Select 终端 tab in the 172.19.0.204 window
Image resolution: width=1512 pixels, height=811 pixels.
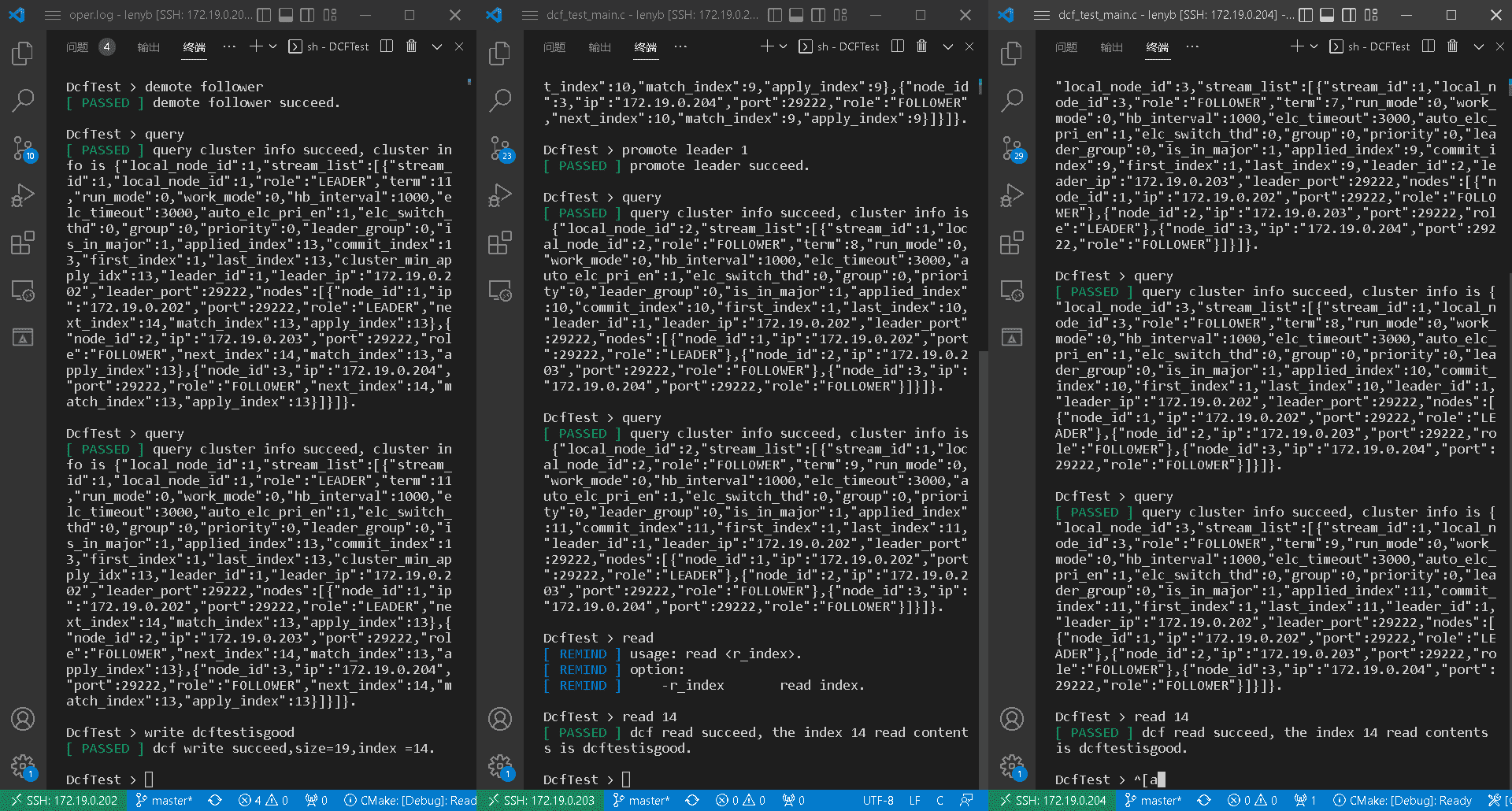[1158, 47]
